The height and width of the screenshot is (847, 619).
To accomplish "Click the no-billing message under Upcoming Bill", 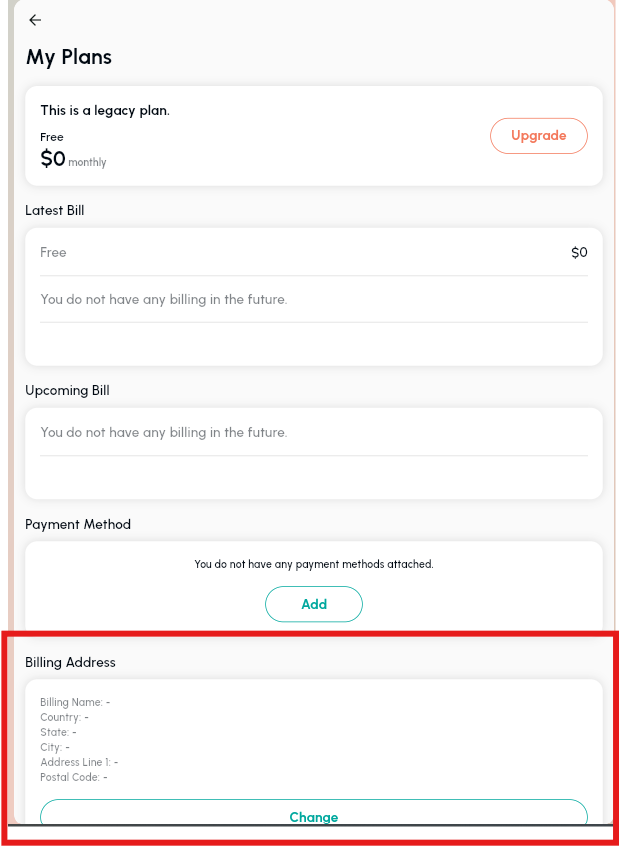I will click(x=163, y=433).
